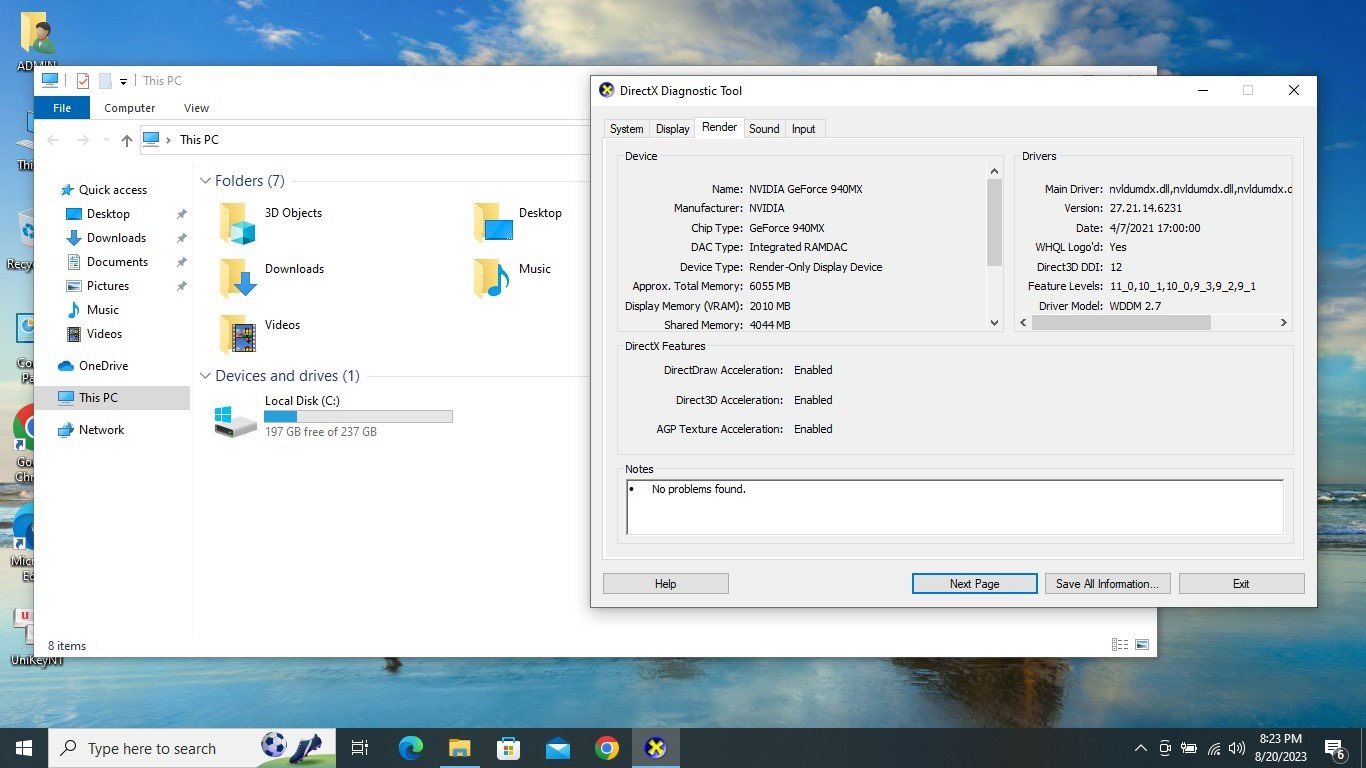Switch to large icons view layout
Viewport: 1366px width, 768px height.
tap(1142, 645)
